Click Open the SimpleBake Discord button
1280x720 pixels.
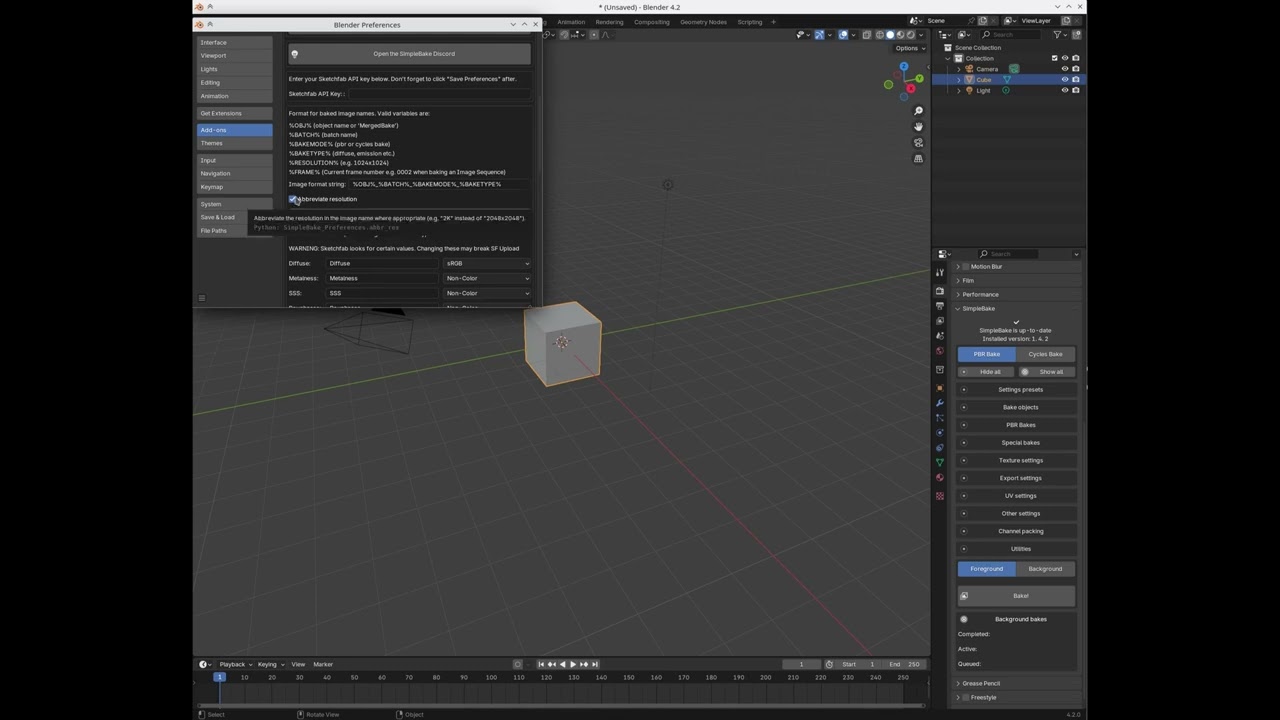coord(409,54)
